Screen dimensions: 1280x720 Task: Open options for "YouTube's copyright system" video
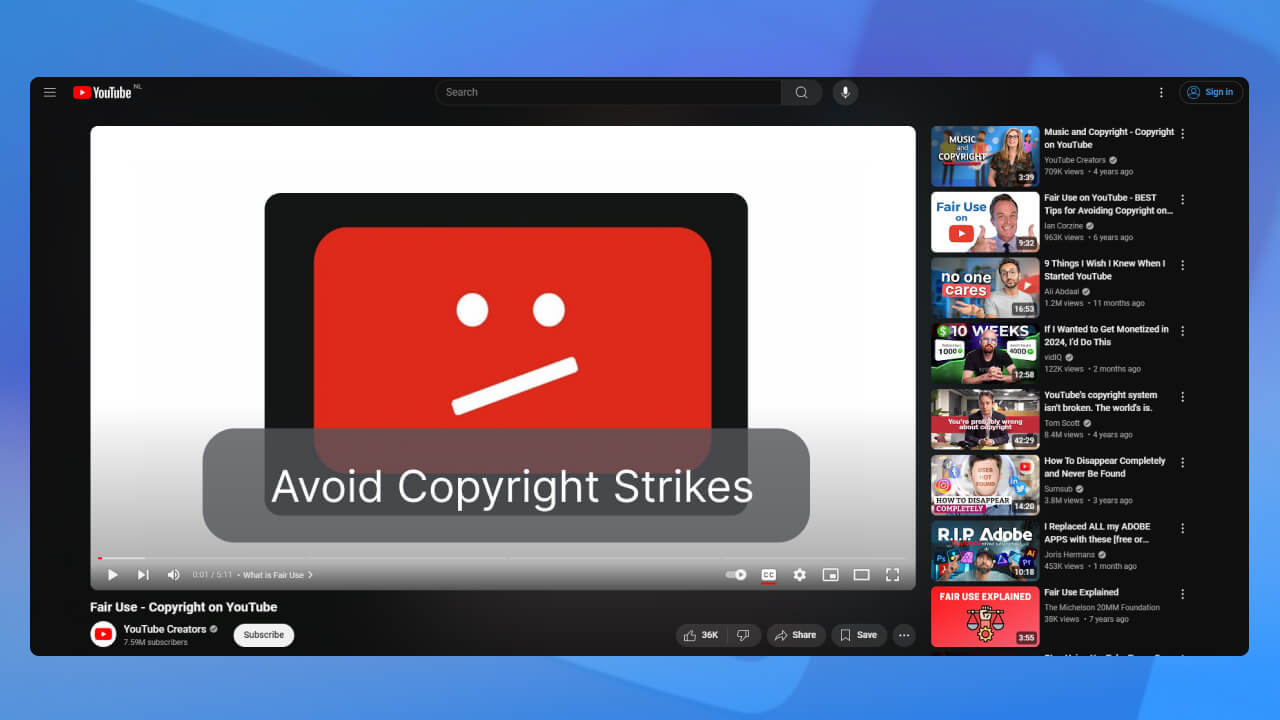pyautogui.click(x=1183, y=396)
